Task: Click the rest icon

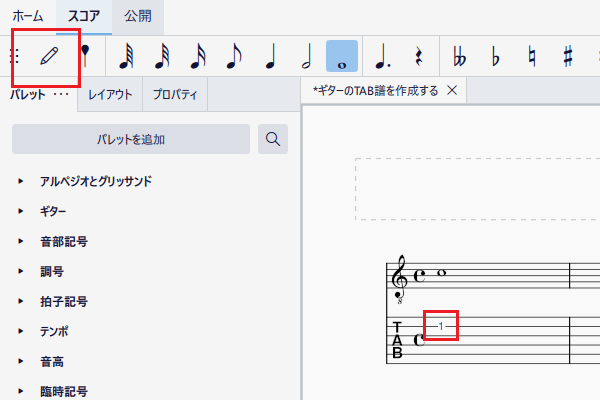Action: [419, 56]
